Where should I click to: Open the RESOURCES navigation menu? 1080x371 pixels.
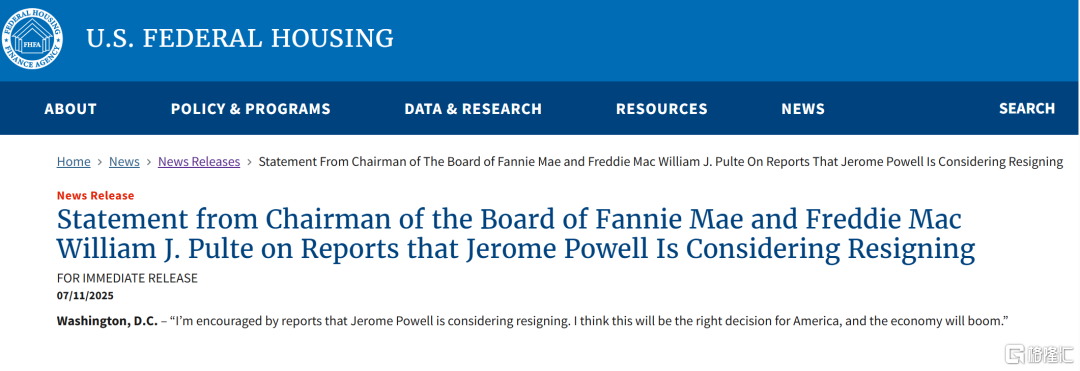[x=662, y=109]
